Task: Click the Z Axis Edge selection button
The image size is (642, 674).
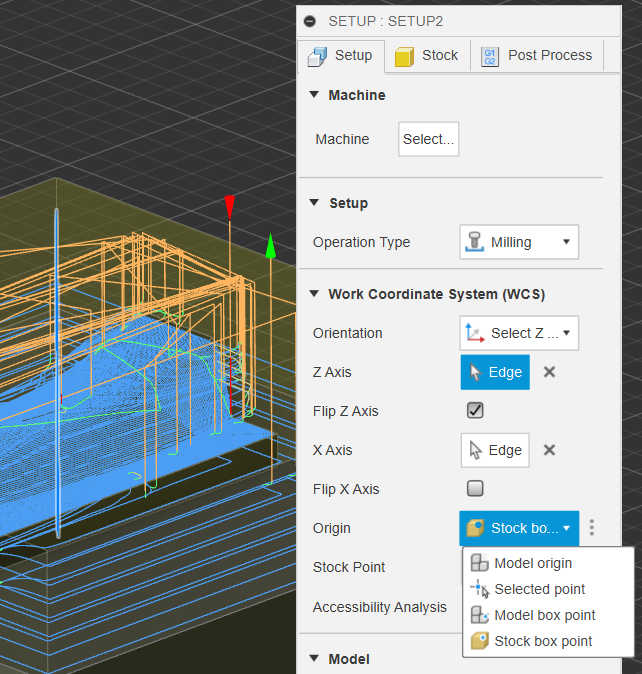Action: [x=495, y=372]
